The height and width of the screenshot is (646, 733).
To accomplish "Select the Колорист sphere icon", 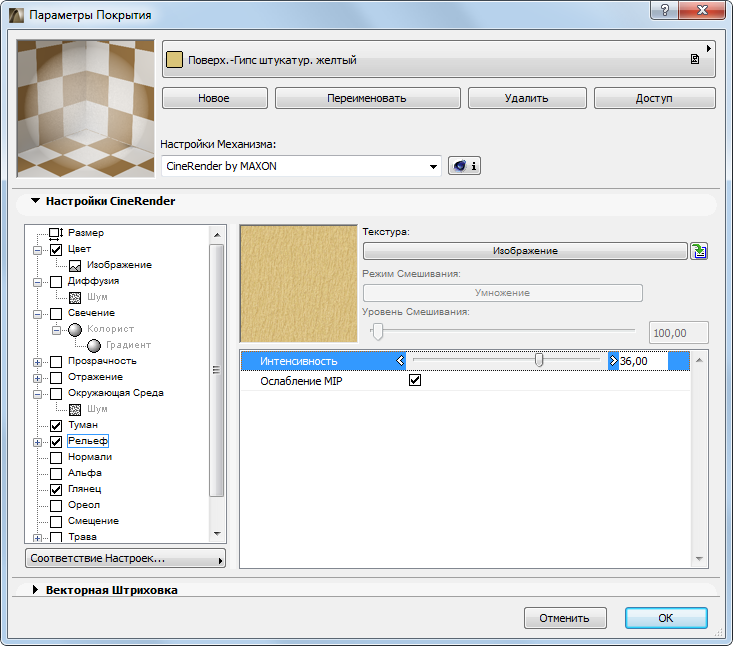I will point(75,330).
